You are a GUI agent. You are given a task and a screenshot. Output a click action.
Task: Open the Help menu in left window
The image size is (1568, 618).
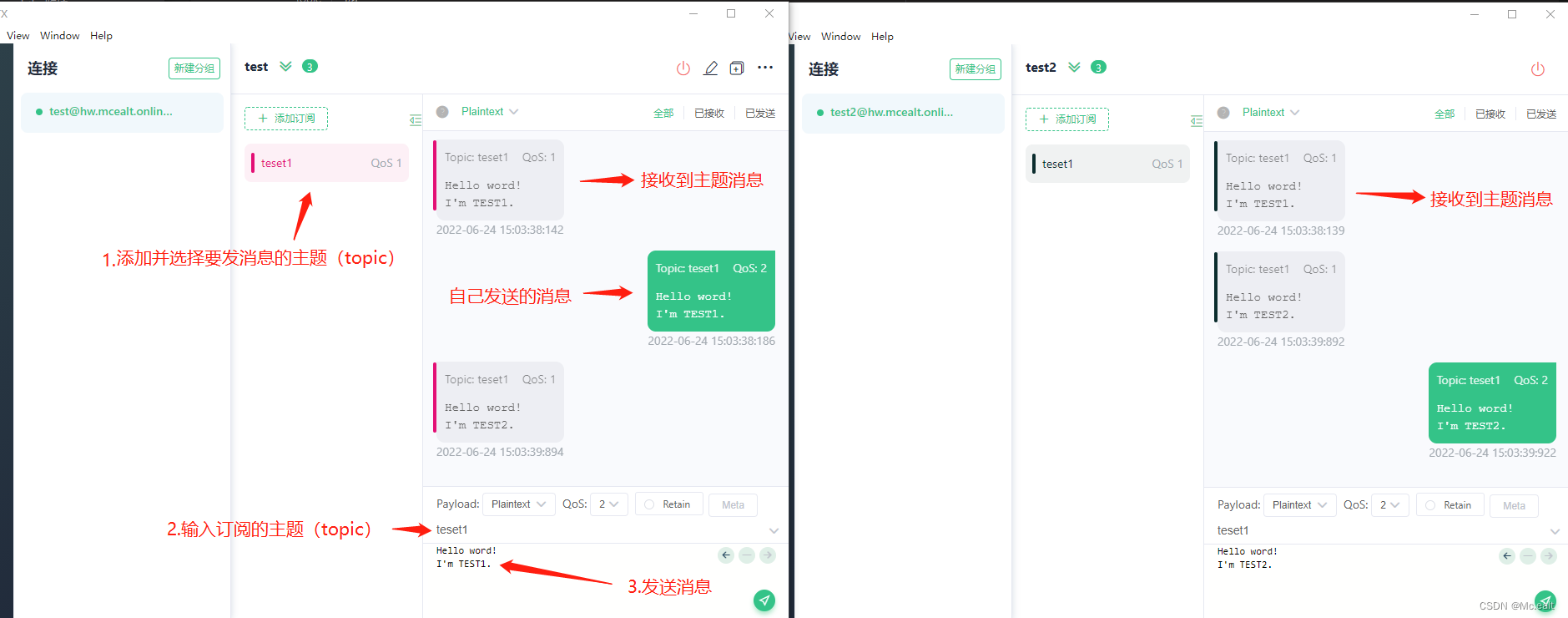tap(101, 36)
